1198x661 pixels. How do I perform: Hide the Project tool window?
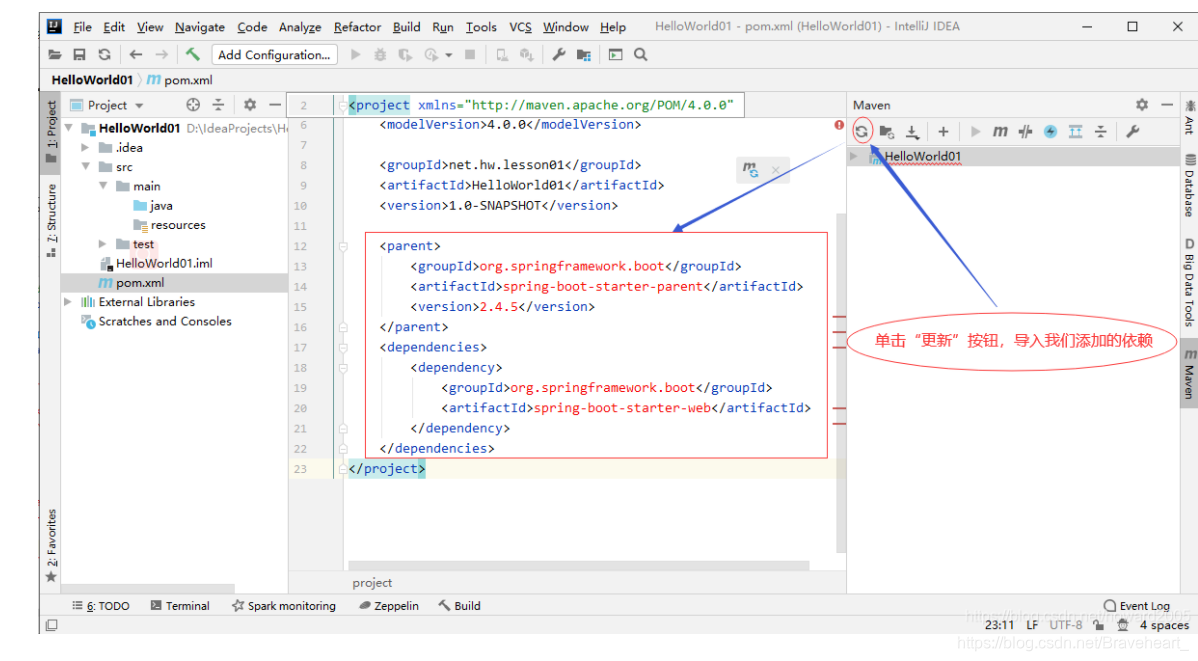coord(275,105)
